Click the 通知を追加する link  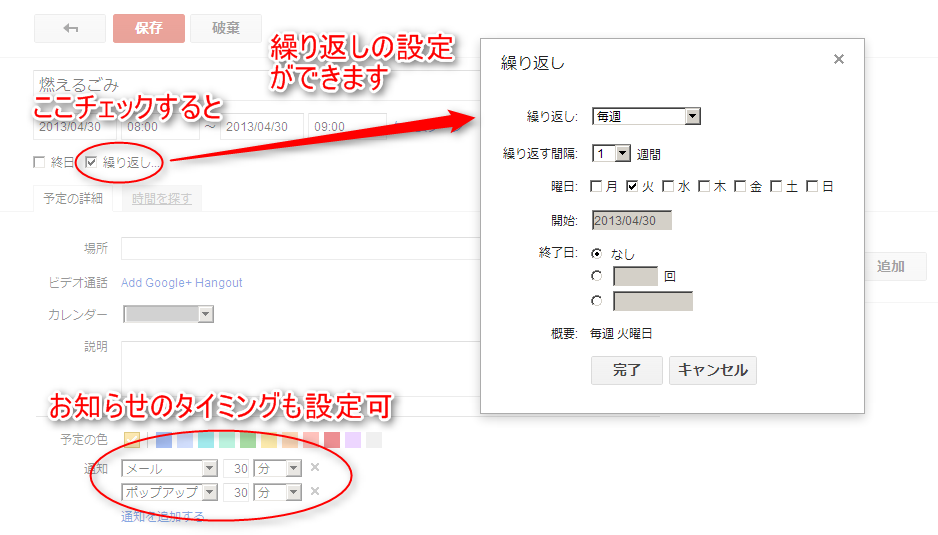[163, 516]
